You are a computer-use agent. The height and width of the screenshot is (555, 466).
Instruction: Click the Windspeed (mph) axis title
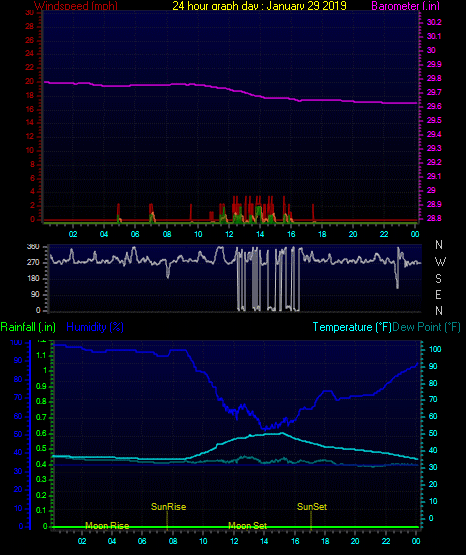point(76,5)
